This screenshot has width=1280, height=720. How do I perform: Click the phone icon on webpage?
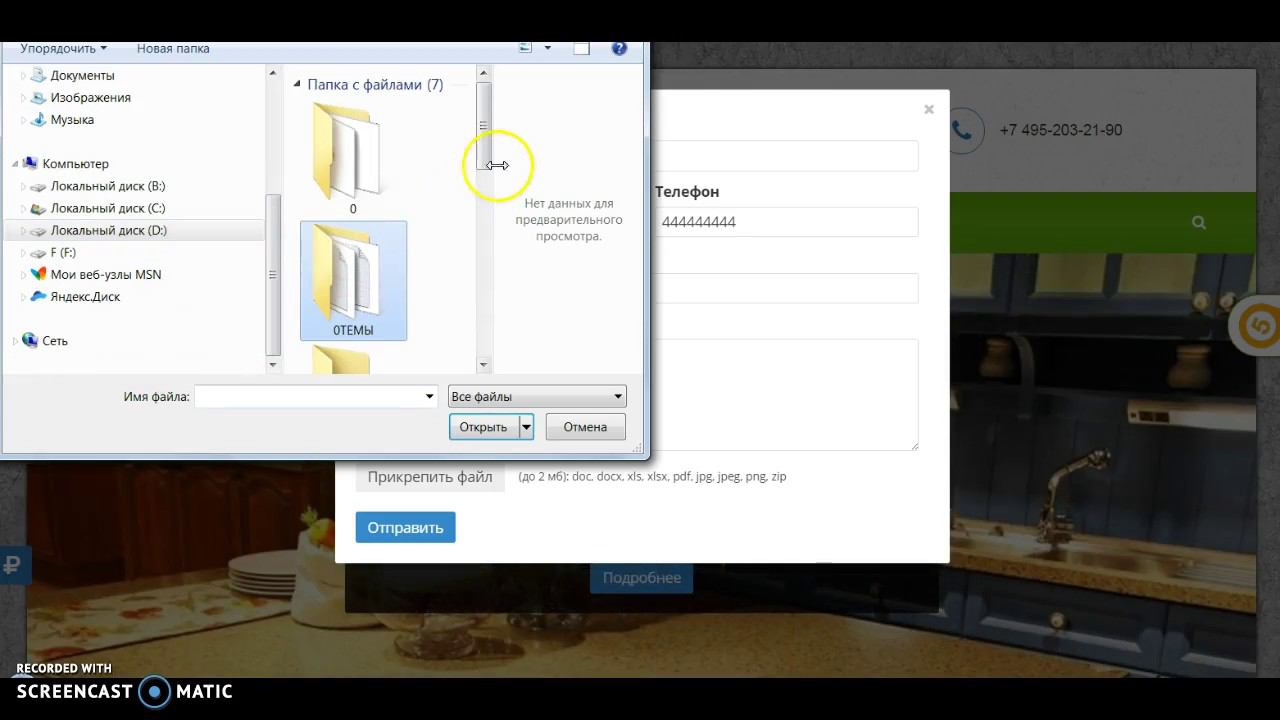(962, 130)
